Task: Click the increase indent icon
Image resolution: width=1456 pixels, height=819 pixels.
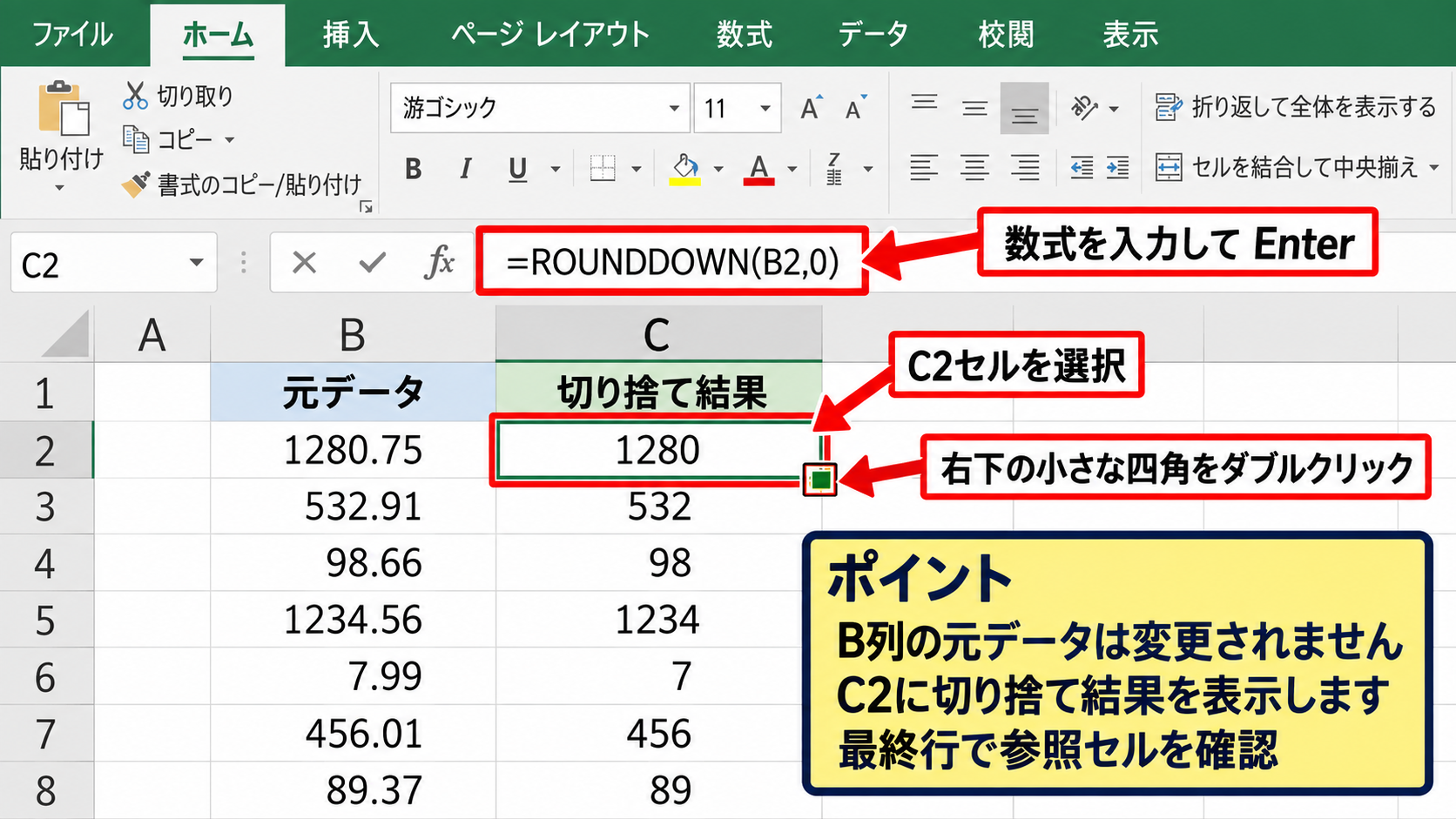Action: (x=1118, y=167)
